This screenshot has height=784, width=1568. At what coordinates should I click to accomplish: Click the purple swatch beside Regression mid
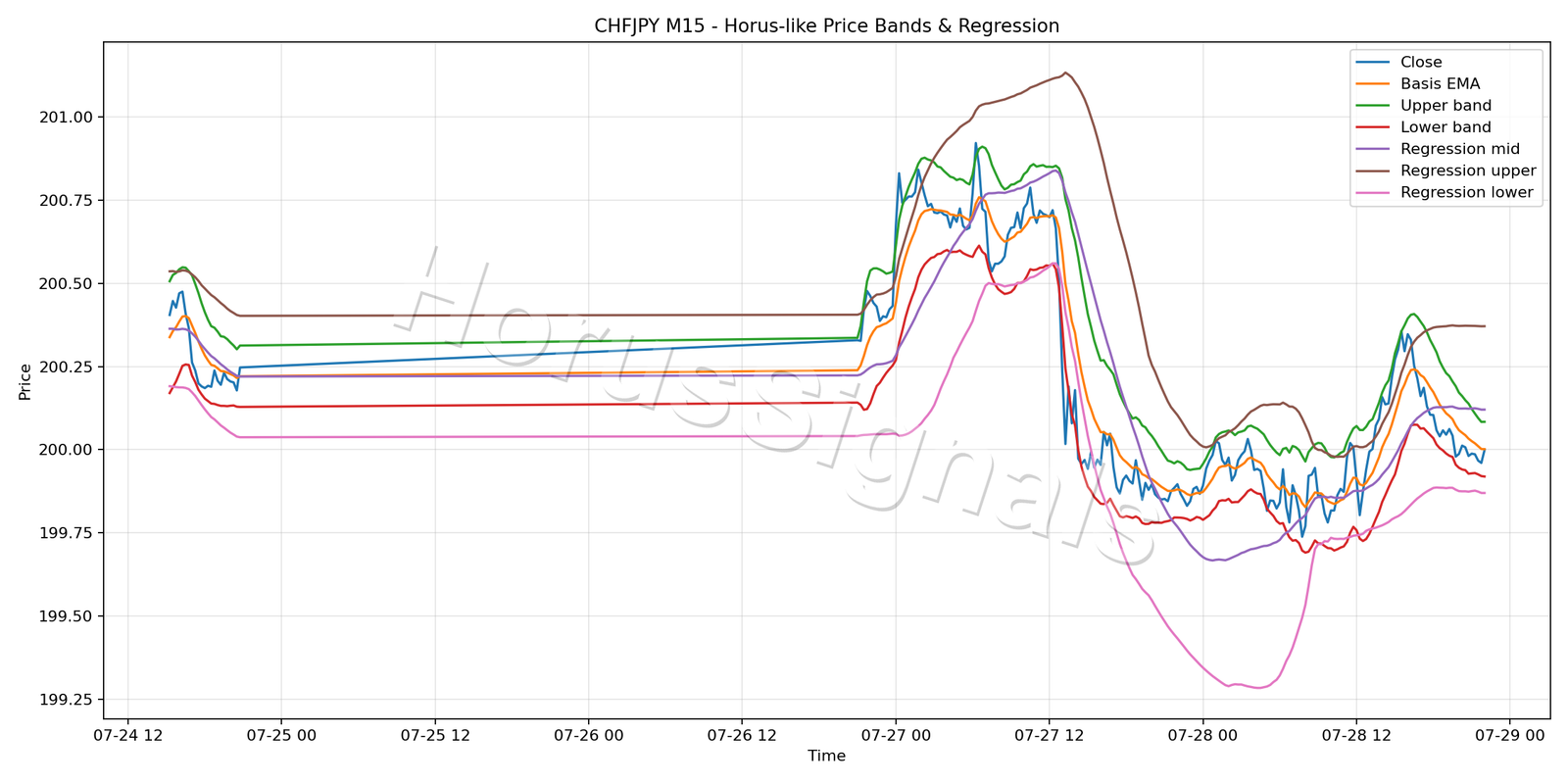click(x=1373, y=149)
